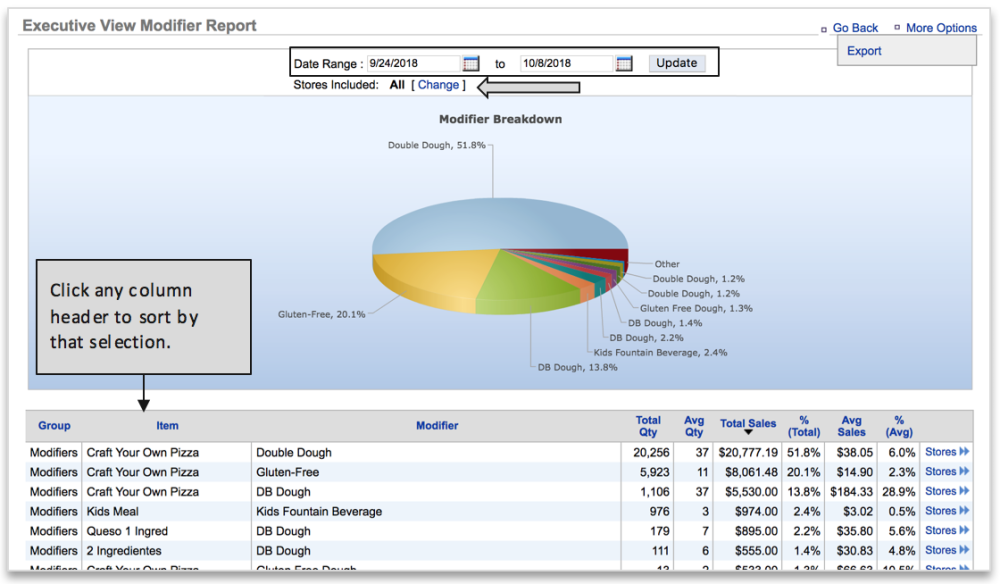Open the calendar picker for the start date
The height and width of the screenshot is (584, 1000).
click(x=470, y=62)
